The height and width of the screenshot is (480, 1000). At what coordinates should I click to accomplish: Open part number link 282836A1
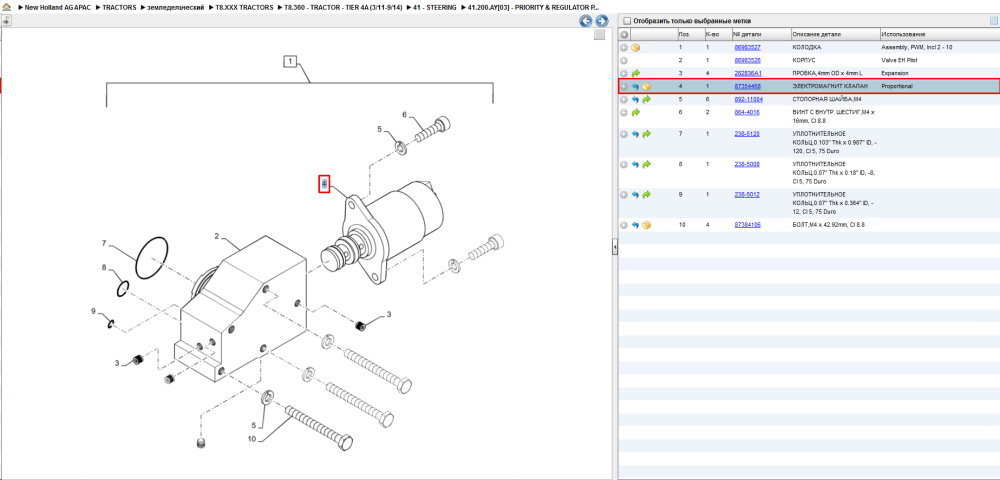click(x=747, y=73)
